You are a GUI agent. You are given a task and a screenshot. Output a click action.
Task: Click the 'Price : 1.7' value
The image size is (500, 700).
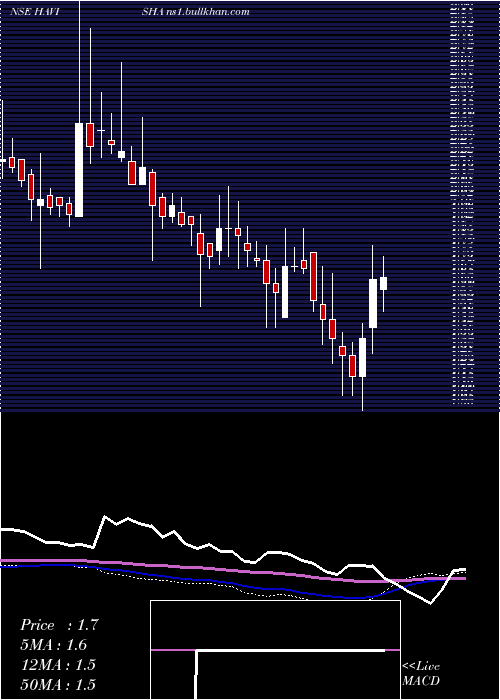point(59,625)
